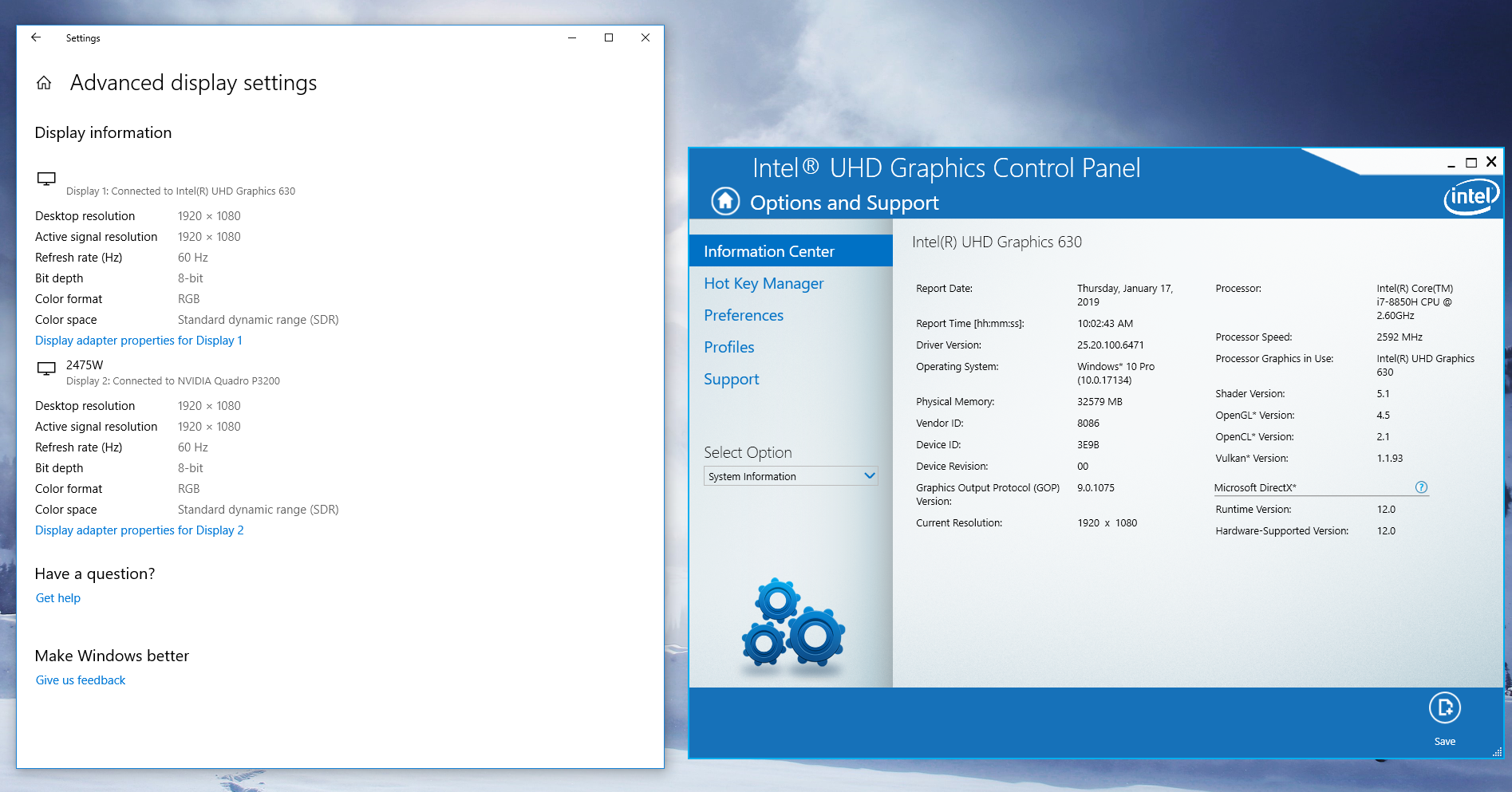Click the Save label in Intel panel
The height and width of the screenshot is (792, 1512).
[1444, 742]
